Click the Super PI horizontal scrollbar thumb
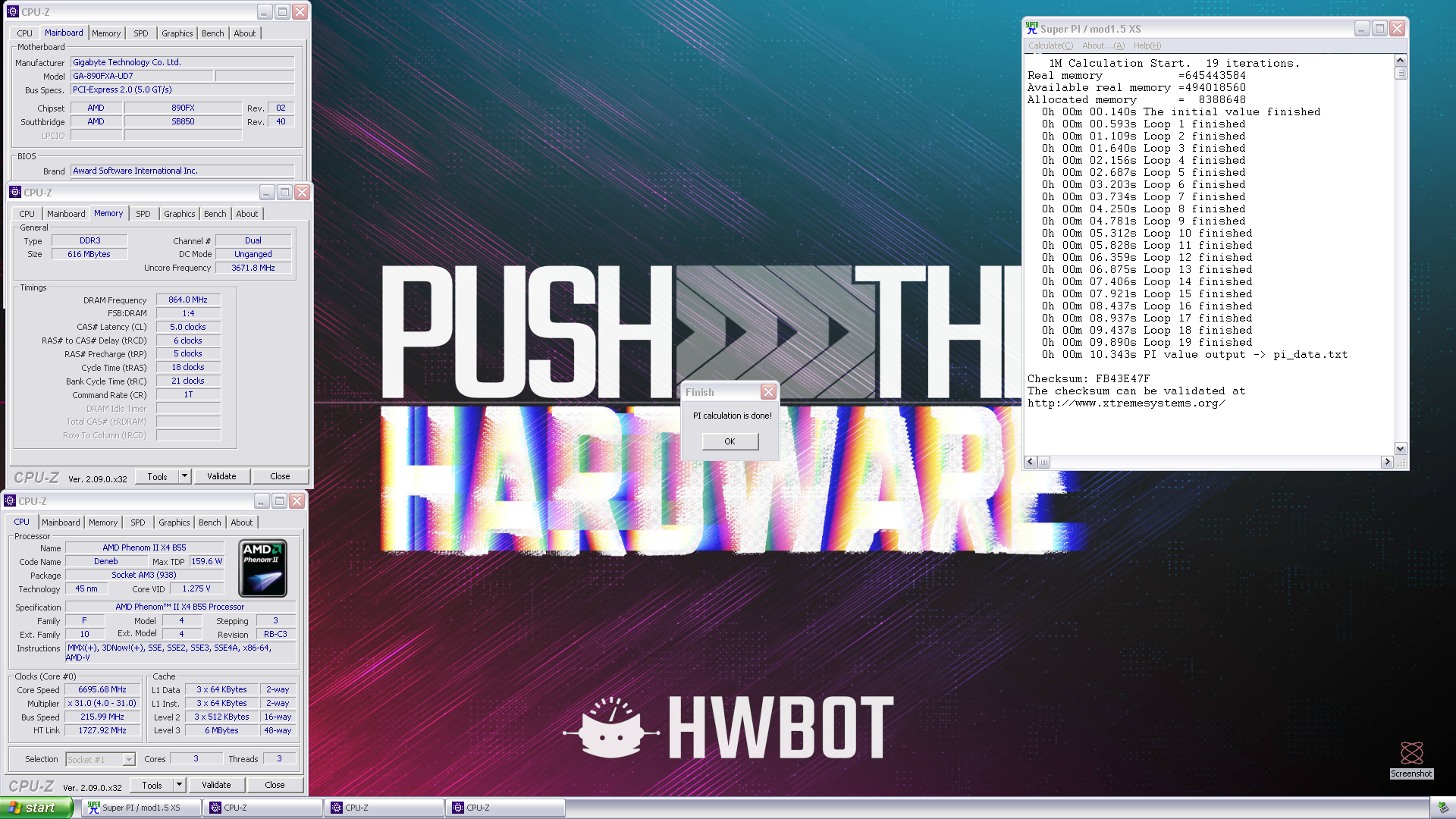Screen dimensions: 1456x819 click(x=1043, y=462)
